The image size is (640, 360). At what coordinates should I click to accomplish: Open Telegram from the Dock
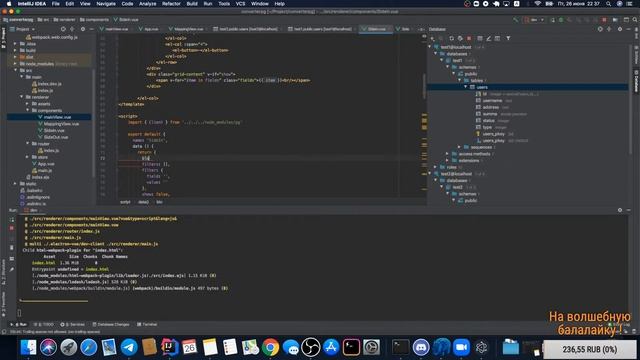pos(129,347)
